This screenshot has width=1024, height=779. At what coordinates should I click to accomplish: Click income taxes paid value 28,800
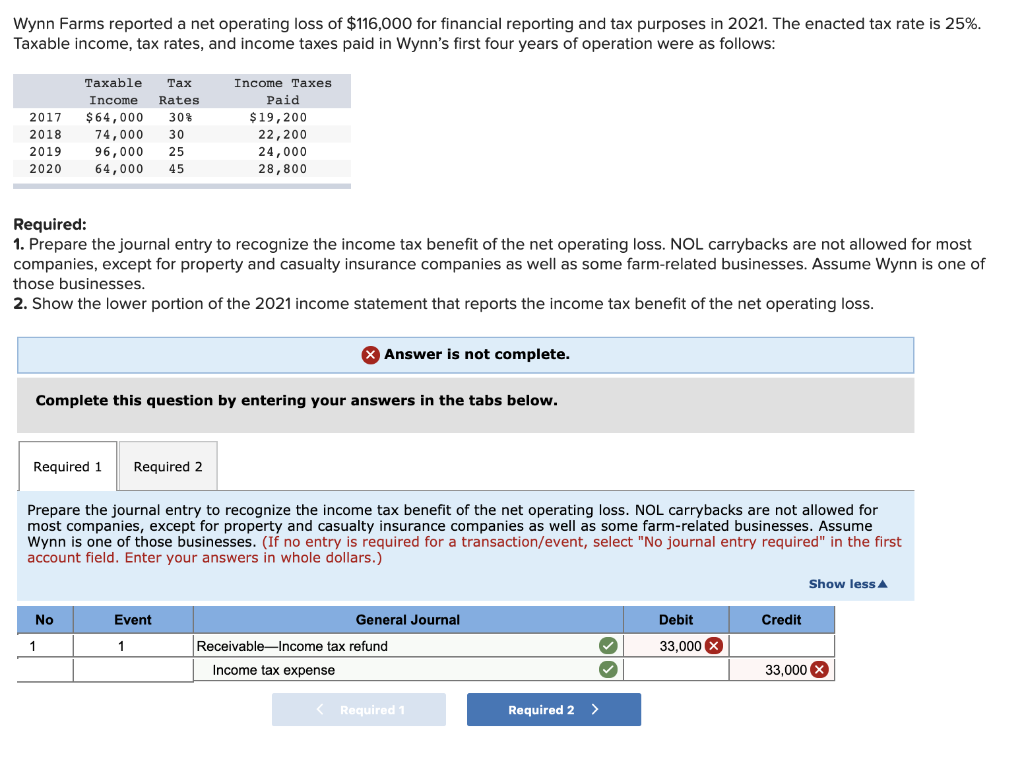(282, 168)
